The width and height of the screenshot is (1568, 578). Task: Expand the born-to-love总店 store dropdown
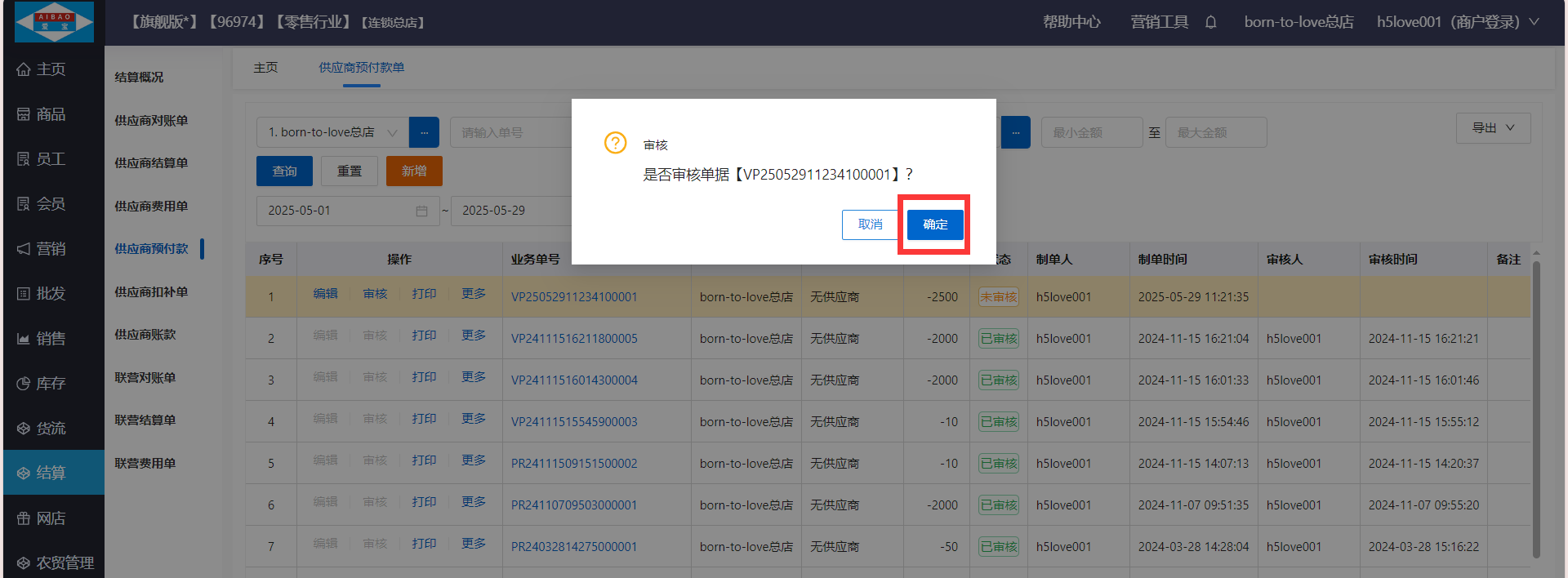coord(332,132)
